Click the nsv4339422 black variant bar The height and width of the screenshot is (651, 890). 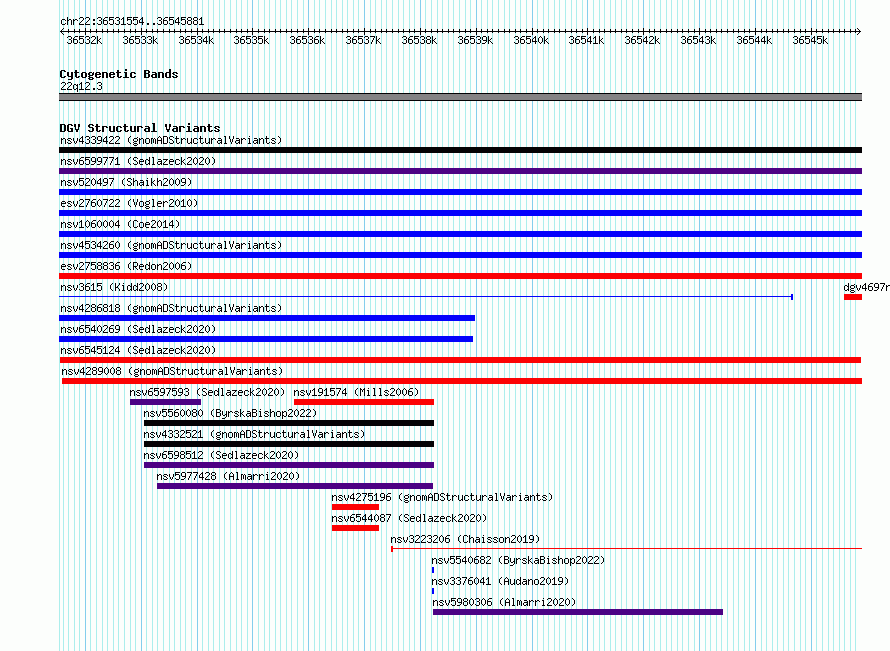point(460,150)
